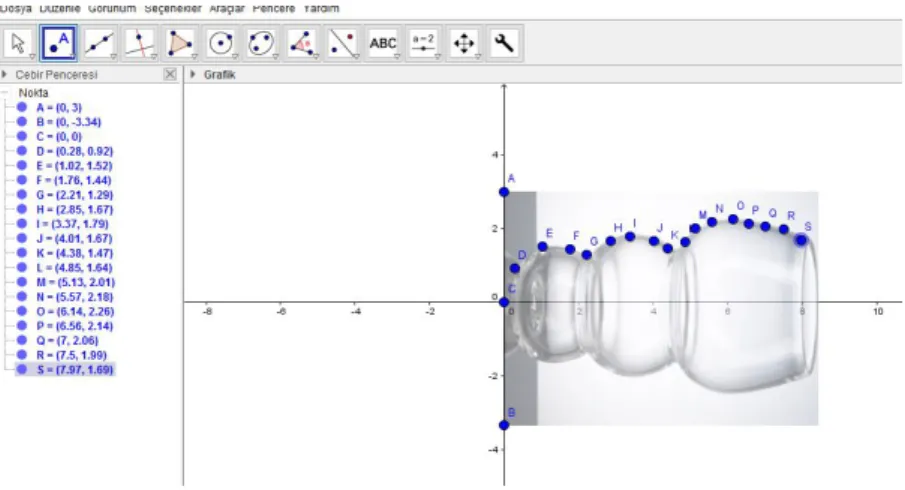This screenshot has width=905, height=490.
Task: Open the Circle tool dropdown arrow
Action: [235, 57]
